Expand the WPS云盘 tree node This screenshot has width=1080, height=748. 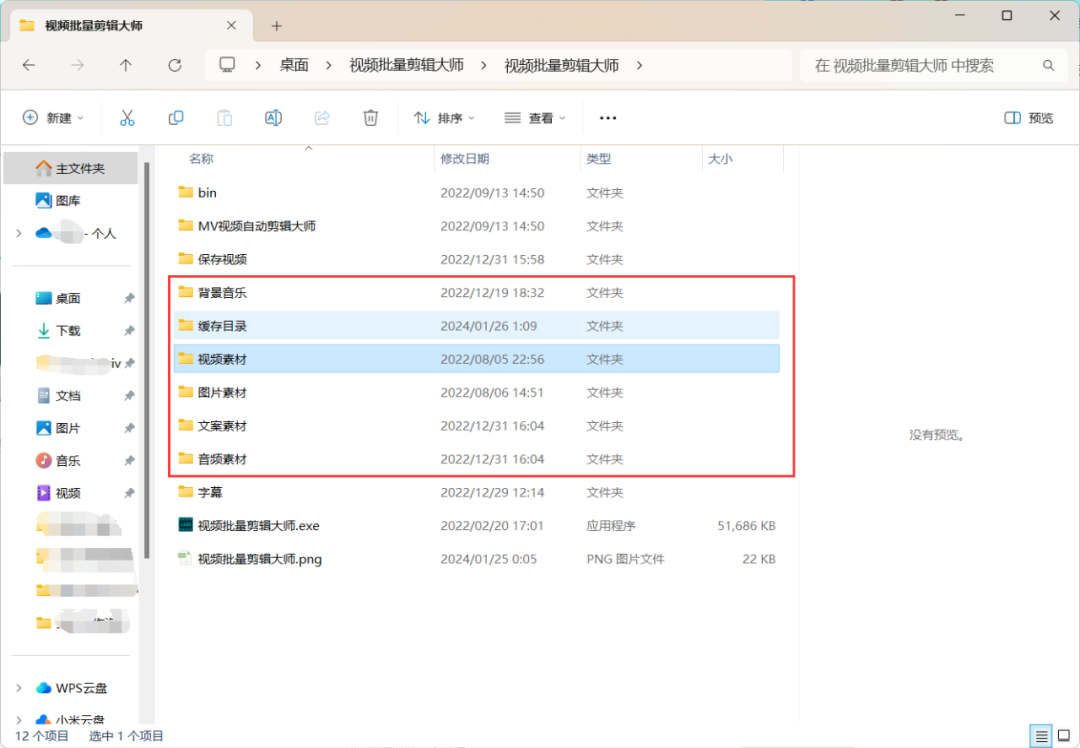[19, 687]
